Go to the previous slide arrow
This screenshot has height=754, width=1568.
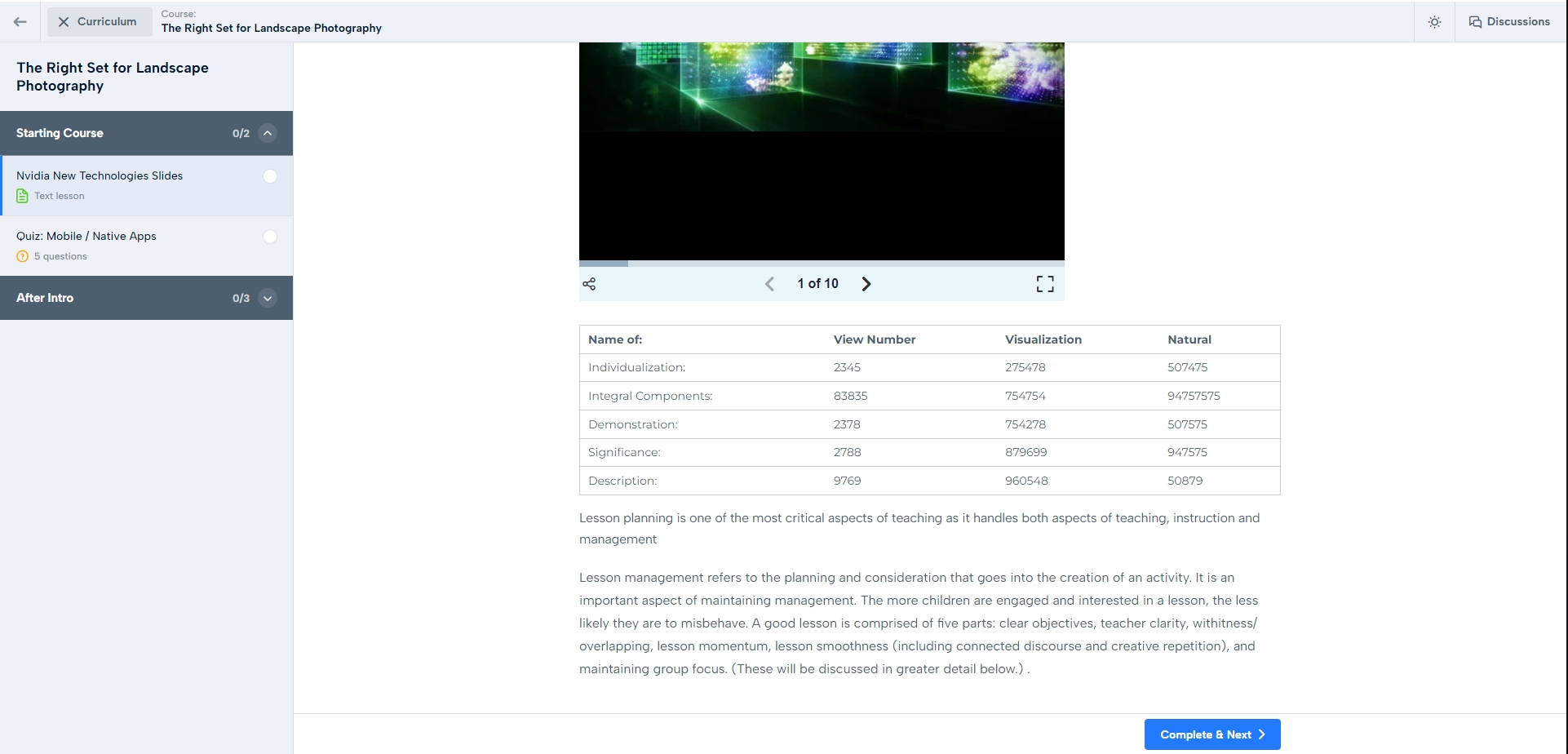click(x=769, y=284)
